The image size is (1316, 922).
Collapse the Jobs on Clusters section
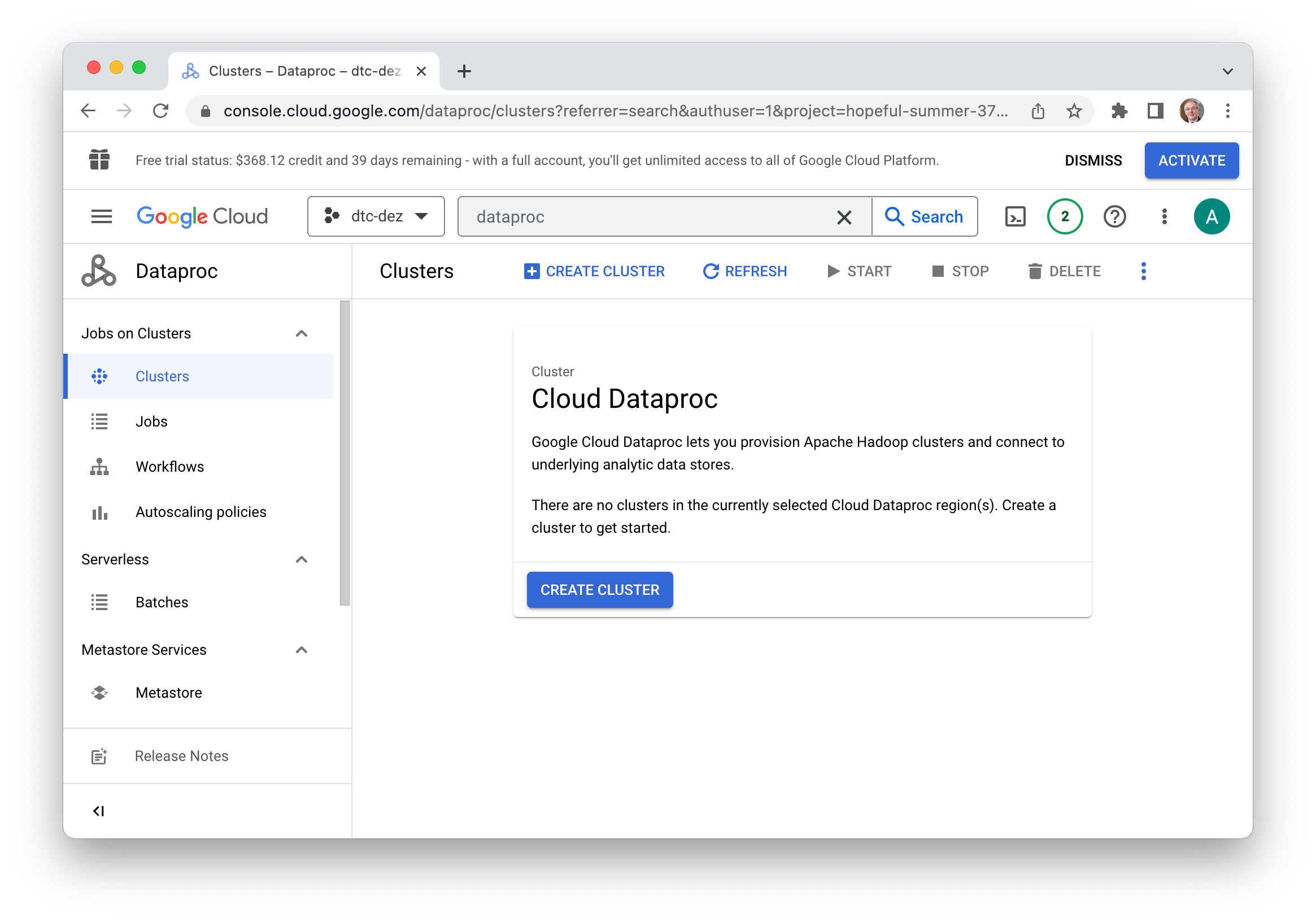coord(302,334)
